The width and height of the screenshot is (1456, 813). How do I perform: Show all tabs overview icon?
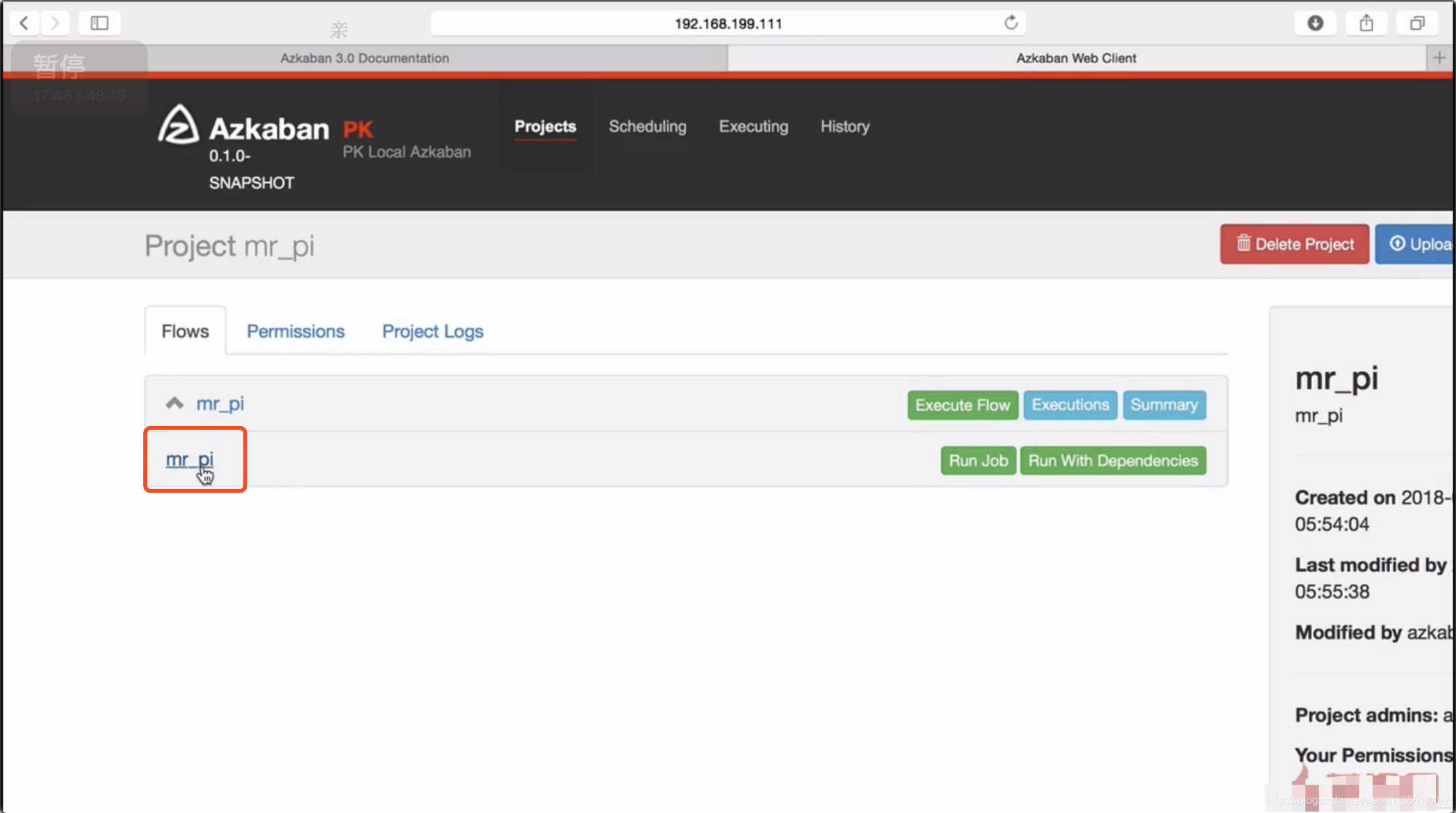pyautogui.click(x=1417, y=23)
